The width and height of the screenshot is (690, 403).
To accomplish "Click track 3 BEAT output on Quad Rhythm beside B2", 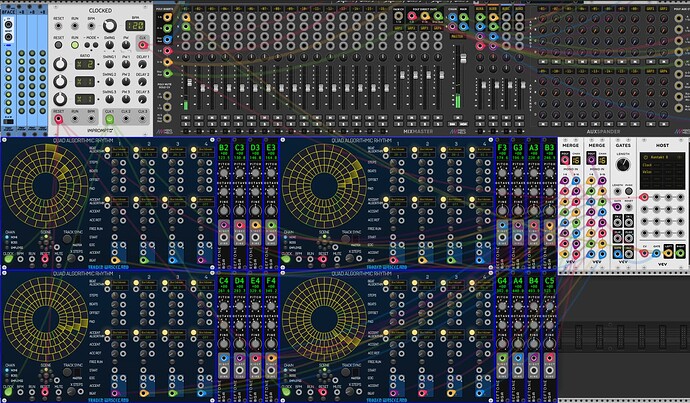I will (172, 260).
